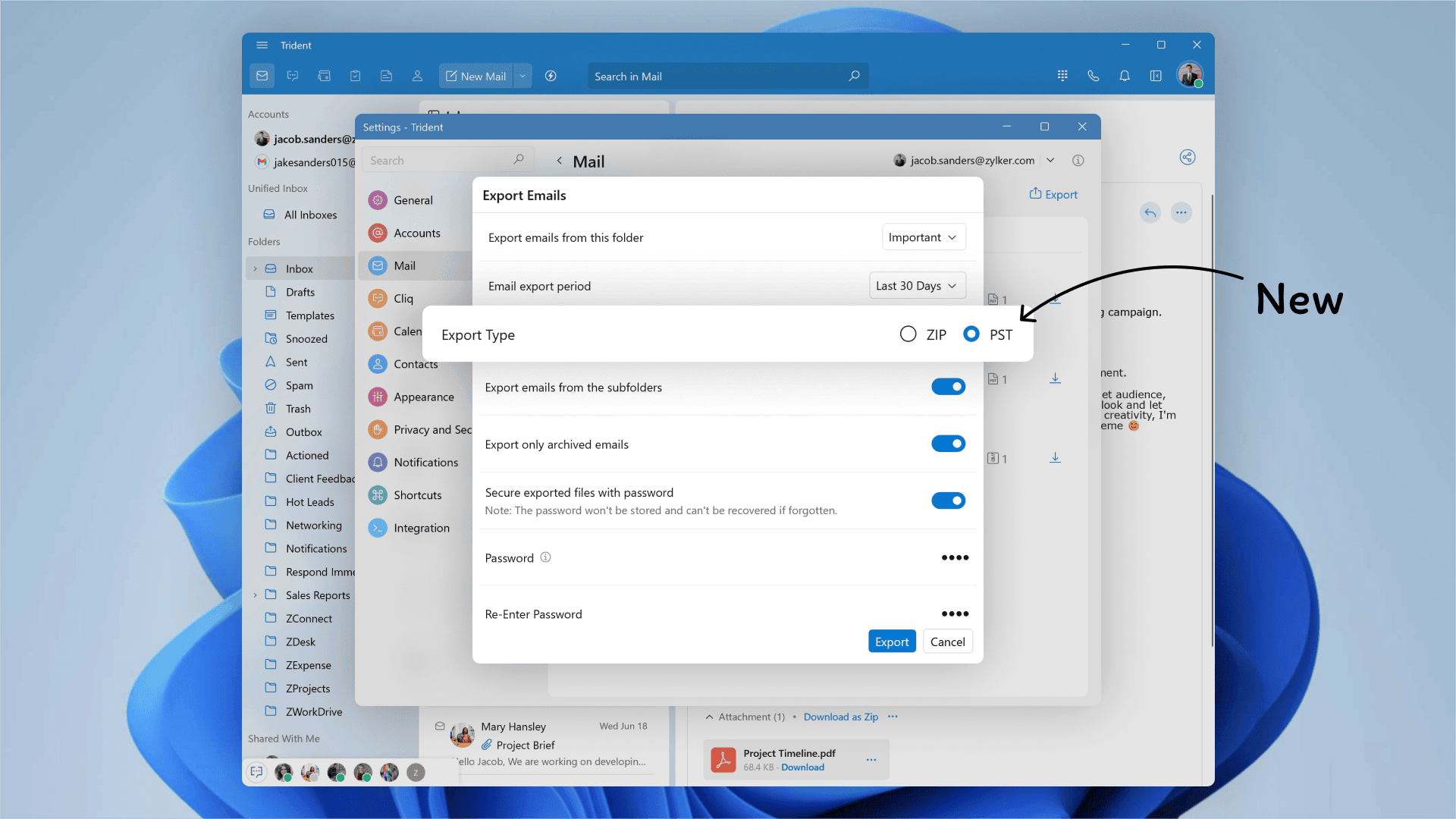Open the more options ellipsis in reading pane
1456x819 pixels.
click(x=1181, y=212)
